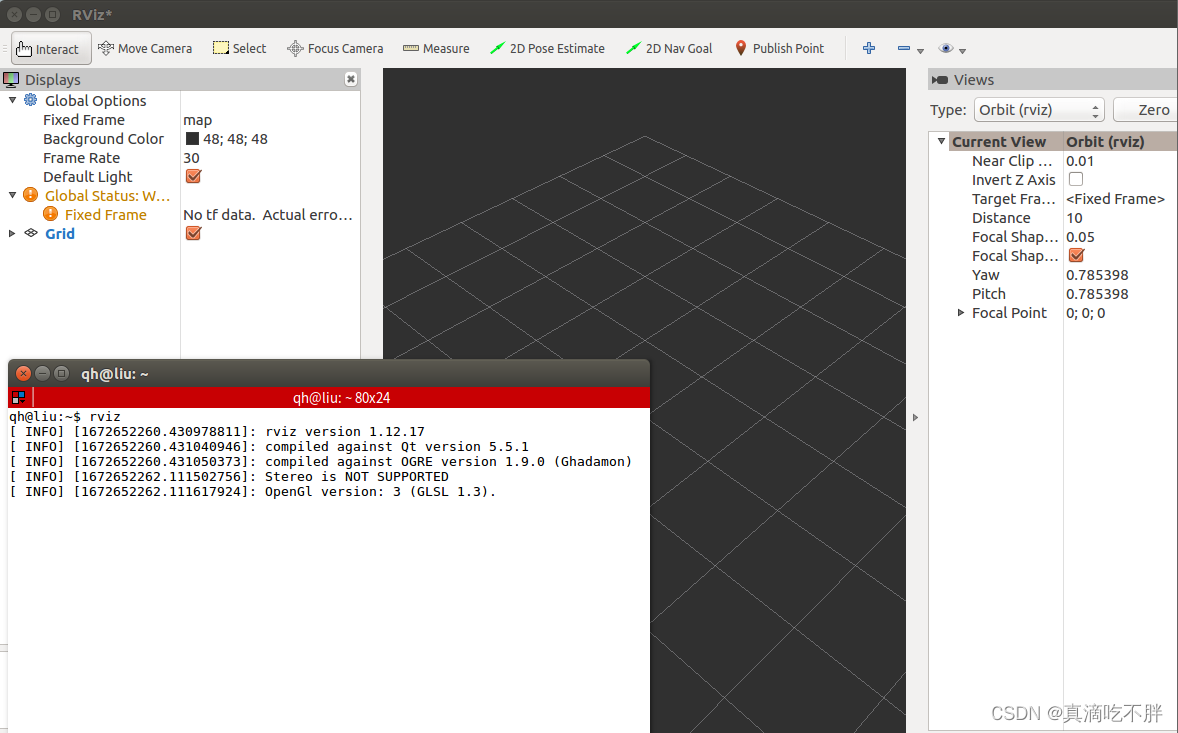Collapse the Current View tree item
Viewport: 1178px width, 733px height.
click(941, 141)
